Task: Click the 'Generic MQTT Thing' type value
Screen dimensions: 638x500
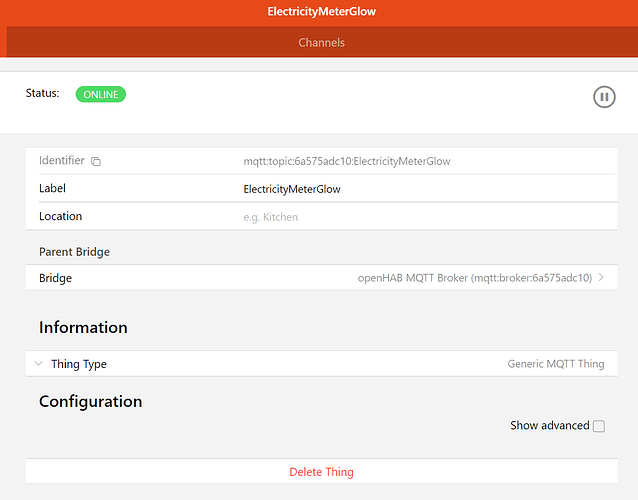Action: [555, 364]
